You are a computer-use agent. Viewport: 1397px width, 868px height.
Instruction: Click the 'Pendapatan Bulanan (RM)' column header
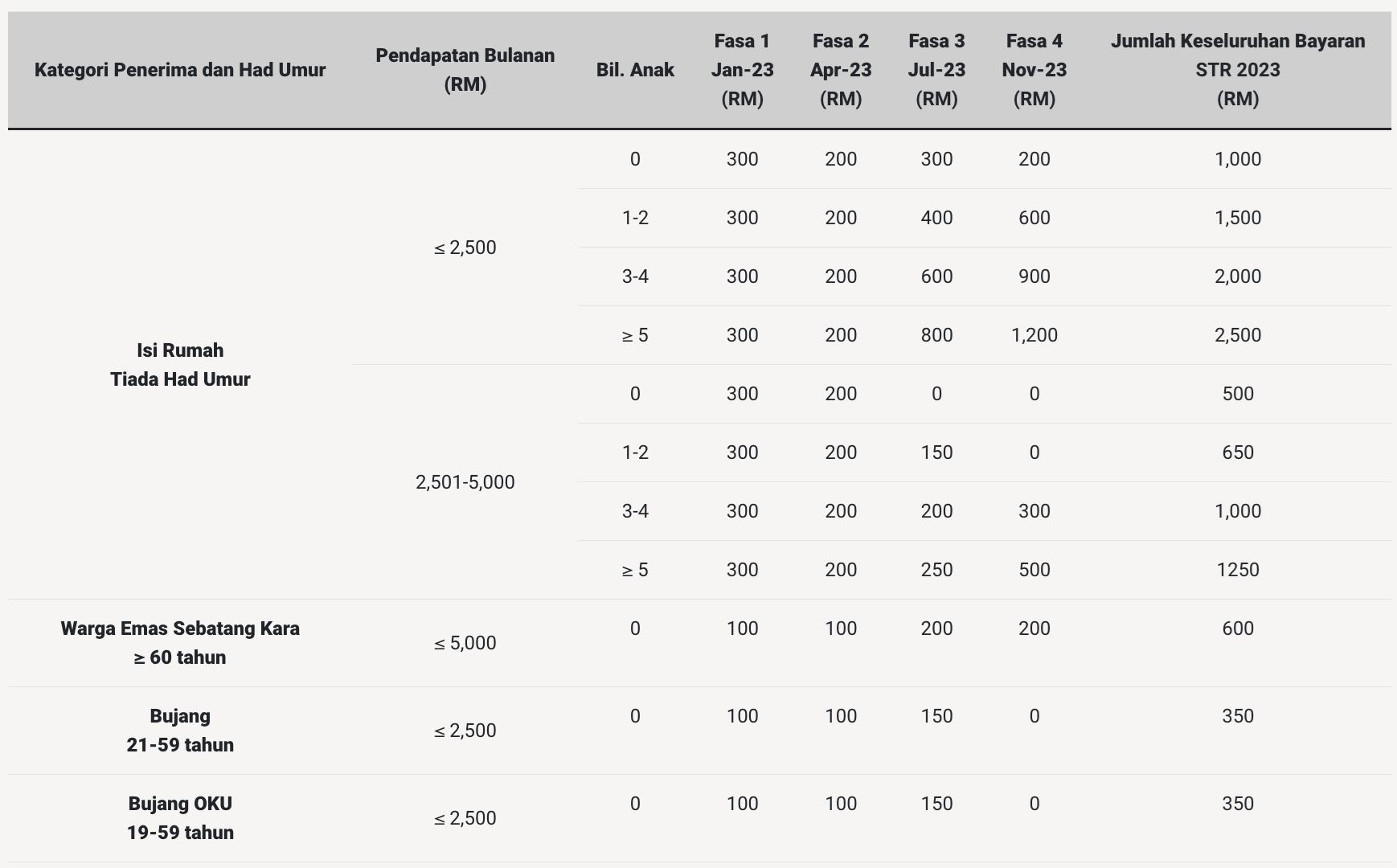pyautogui.click(x=465, y=70)
